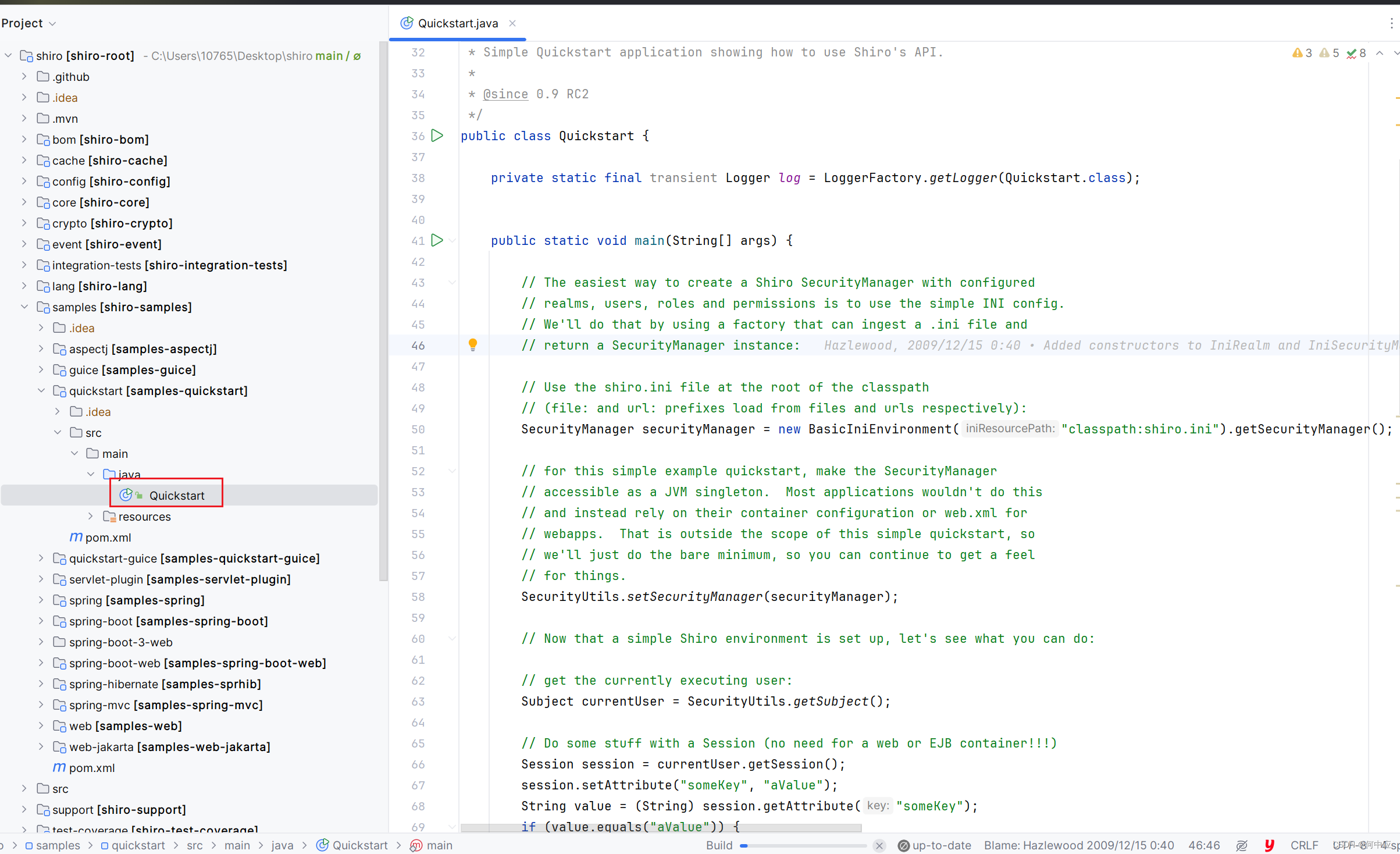Click samples in breadcrumb bar
The height and width of the screenshot is (854, 1400).
pos(58,845)
